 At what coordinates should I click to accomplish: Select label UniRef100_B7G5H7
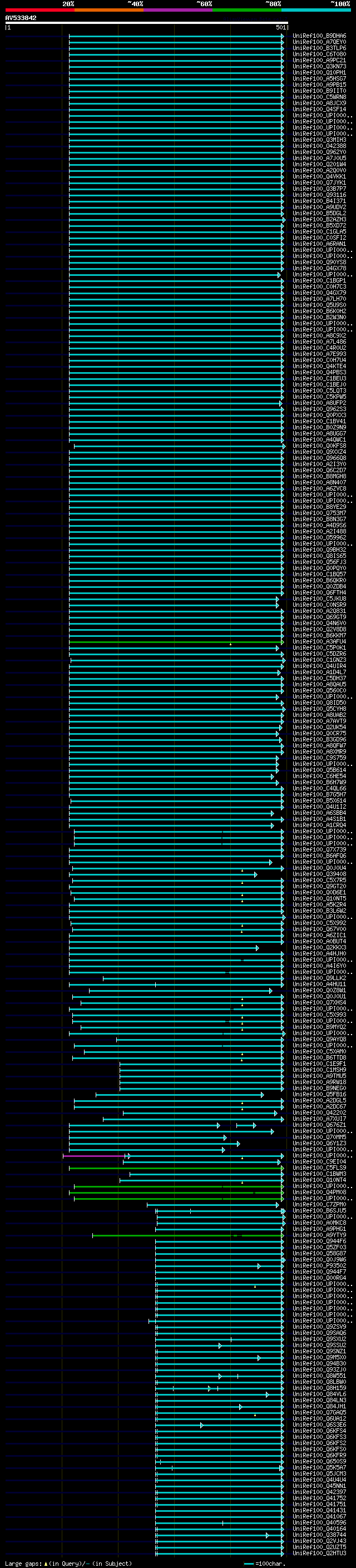(319, 795)
